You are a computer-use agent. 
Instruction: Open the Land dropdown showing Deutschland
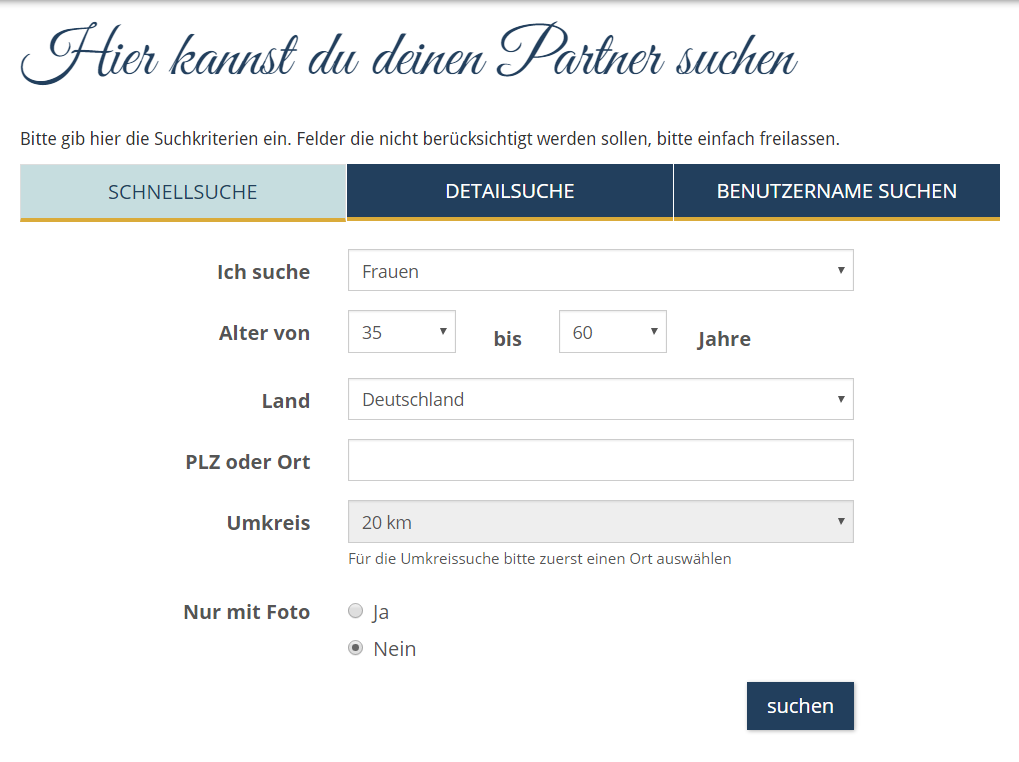(600, 399)
